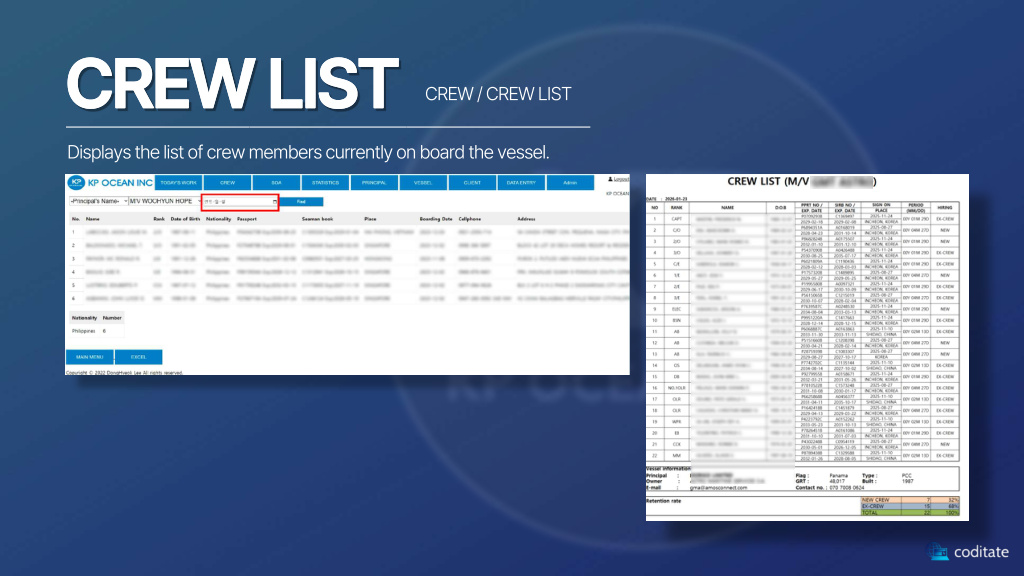This screenshot has width=1024, height=576.
Task: Open the M/V WOOHYUN HOPE vessel dropdown
Action: click(162, 201)
